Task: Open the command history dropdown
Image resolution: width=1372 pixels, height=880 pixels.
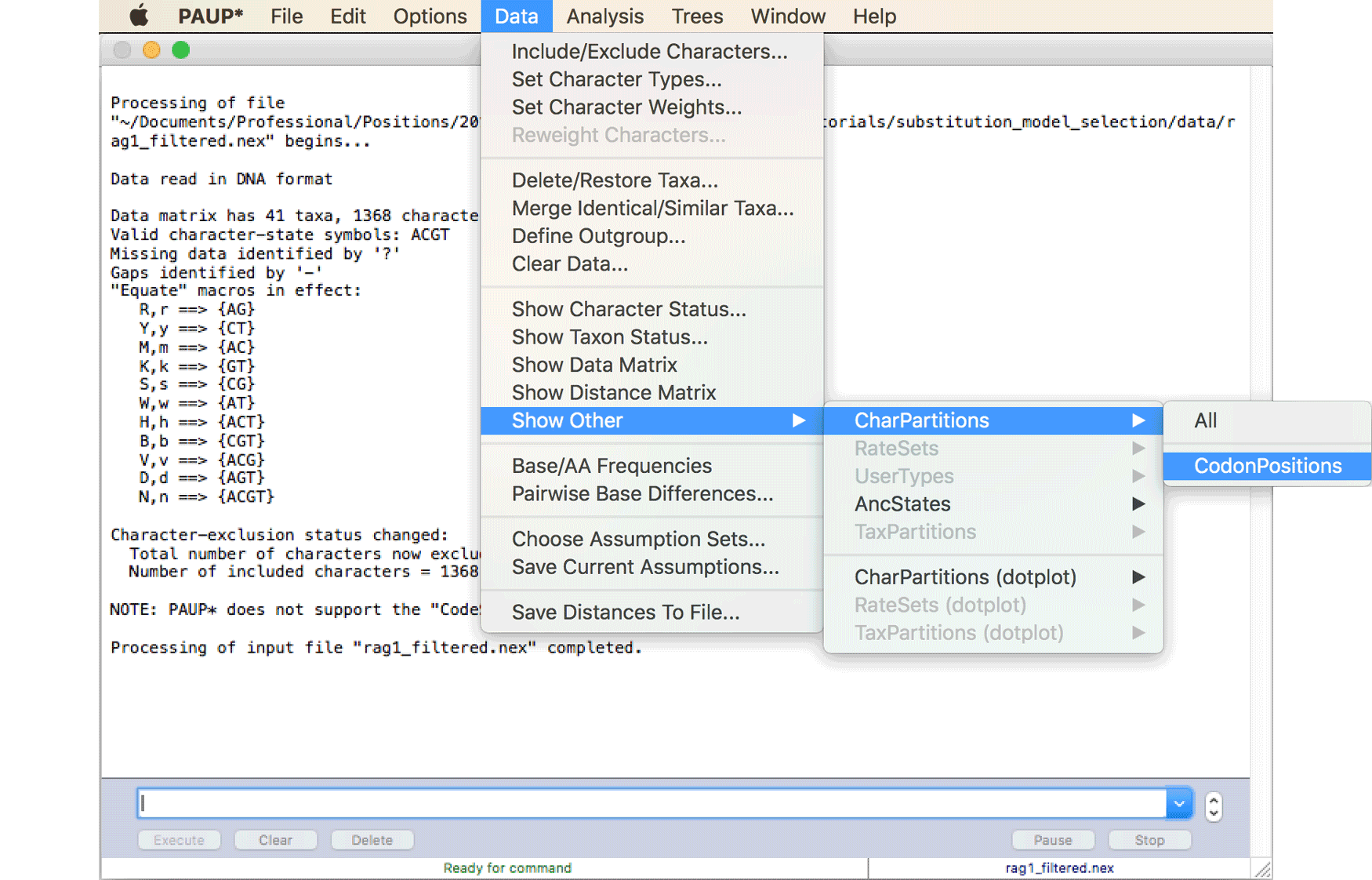Action: 1178,803
